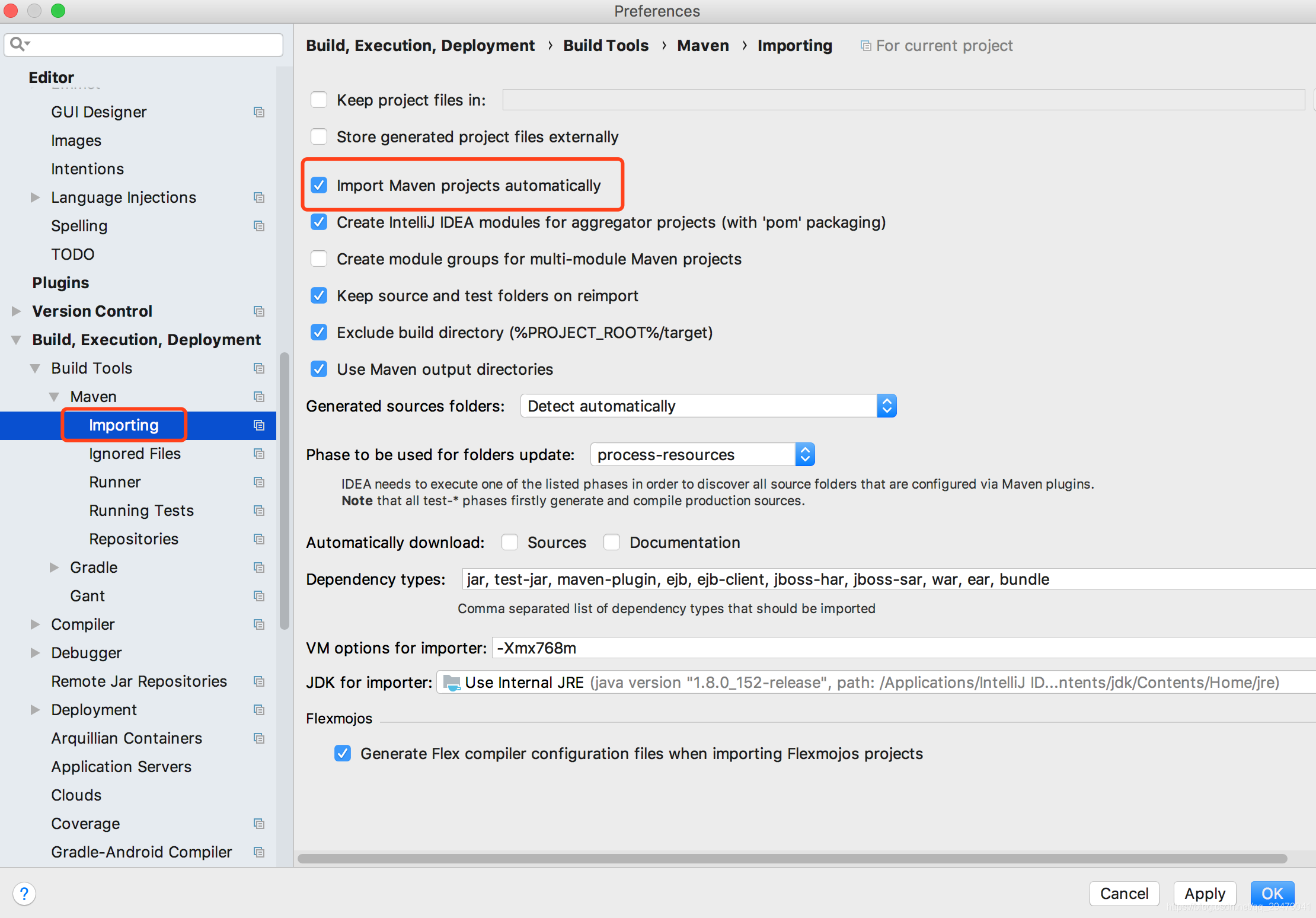The image size is (1316, 918).
Task: Click the project-level icon beside Build Tools
Action: click(x=259, y=368)
